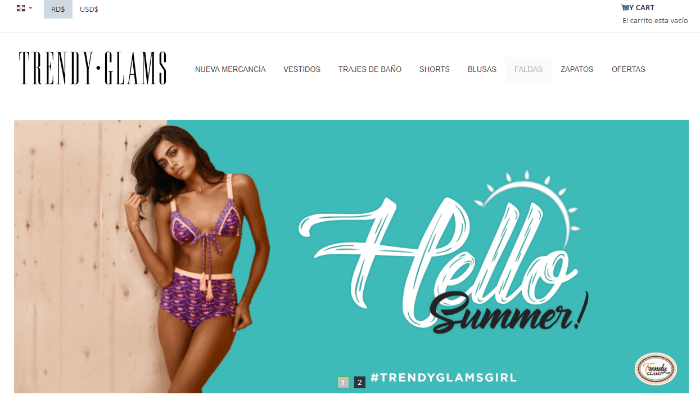The height and width of the screenshot is (404, 700).
Task: Open the Nueva Mercancía menu
Action: [230, 69]
